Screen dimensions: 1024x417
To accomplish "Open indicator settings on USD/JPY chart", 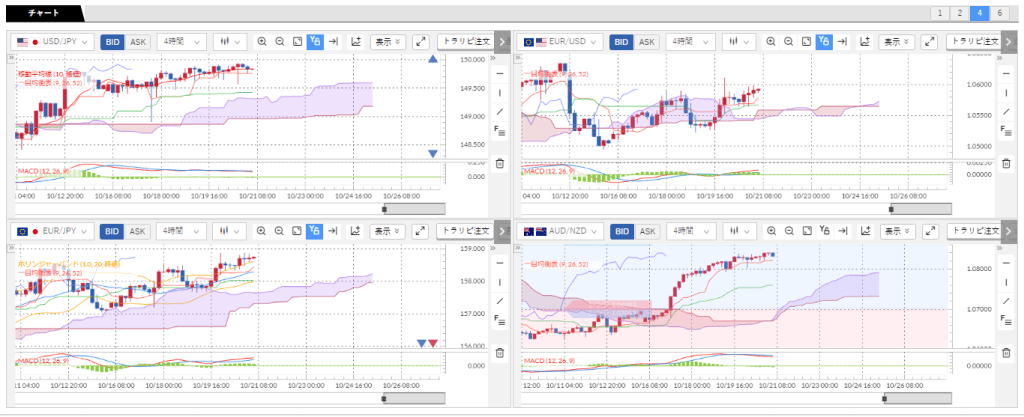I will [355, 42].
